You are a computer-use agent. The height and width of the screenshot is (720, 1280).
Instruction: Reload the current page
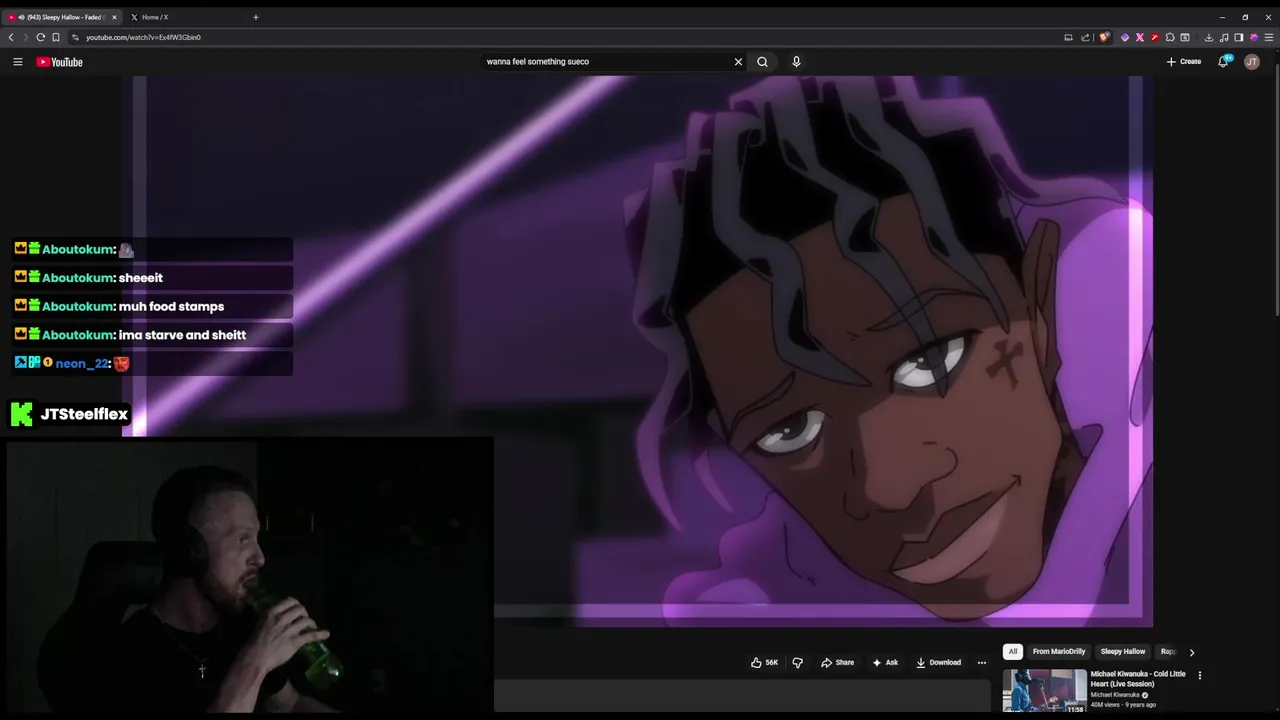tap(41, 37)
